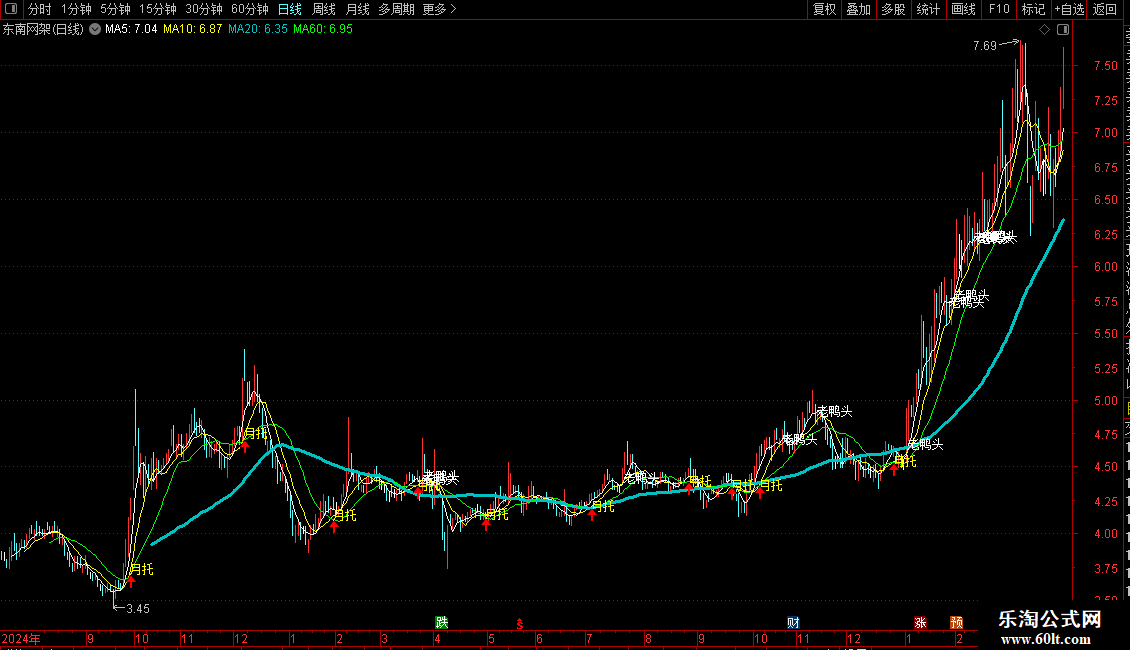Select the 30分钟 period tab
This screenshot has width=1130, height=650.
(x=204, y=9)
